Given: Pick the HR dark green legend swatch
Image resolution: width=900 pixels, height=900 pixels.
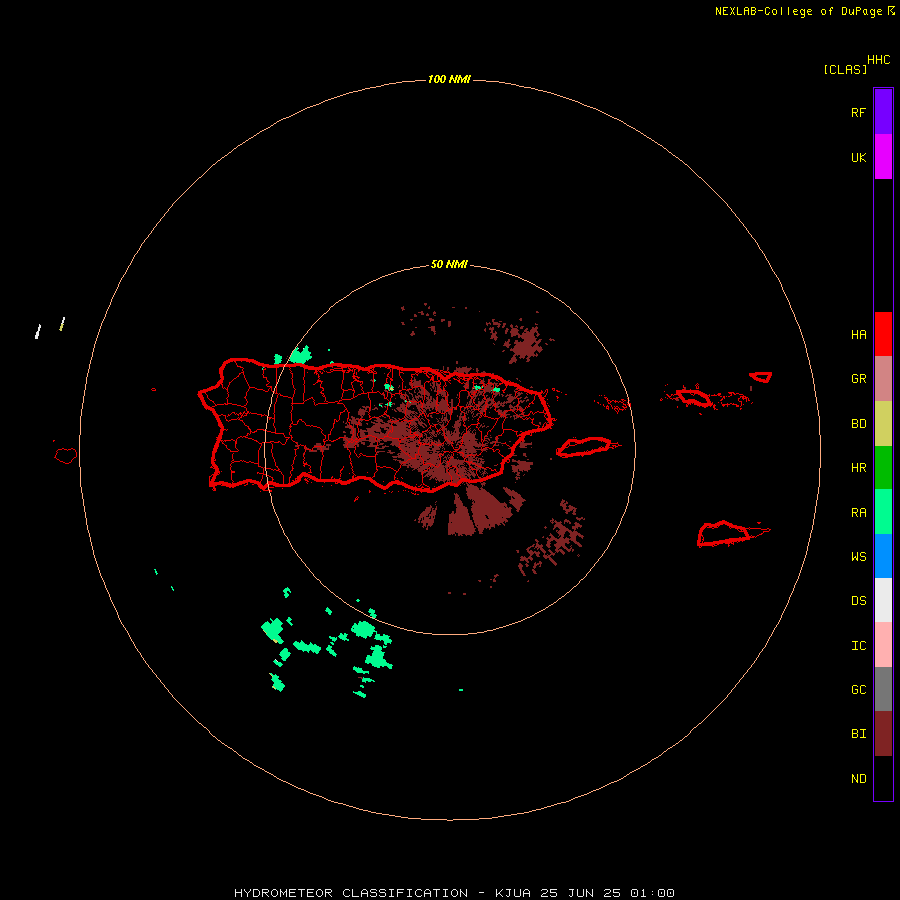Looking at the screenshot, I should (883, 468).
